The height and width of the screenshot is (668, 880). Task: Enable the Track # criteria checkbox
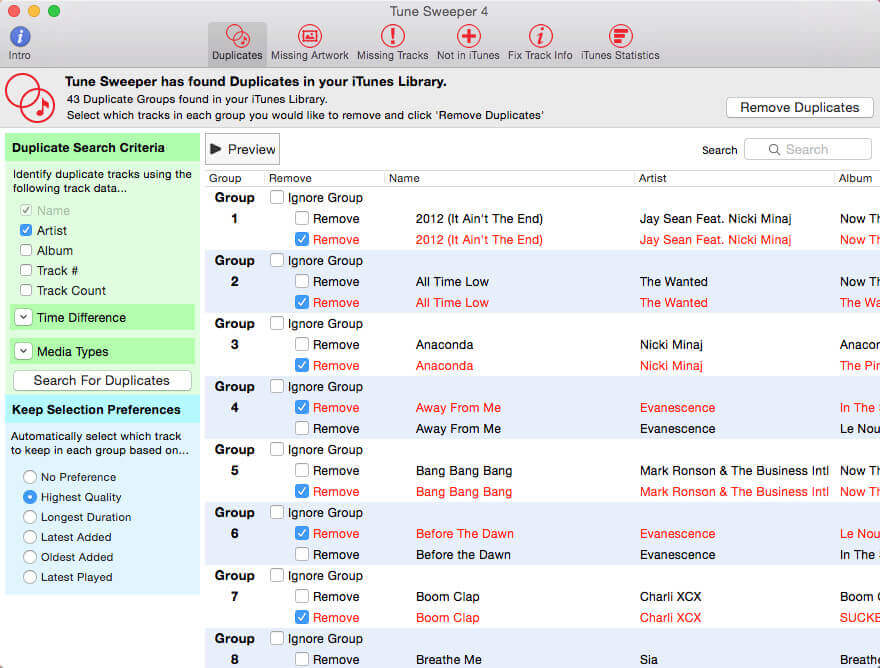[26, 271]
